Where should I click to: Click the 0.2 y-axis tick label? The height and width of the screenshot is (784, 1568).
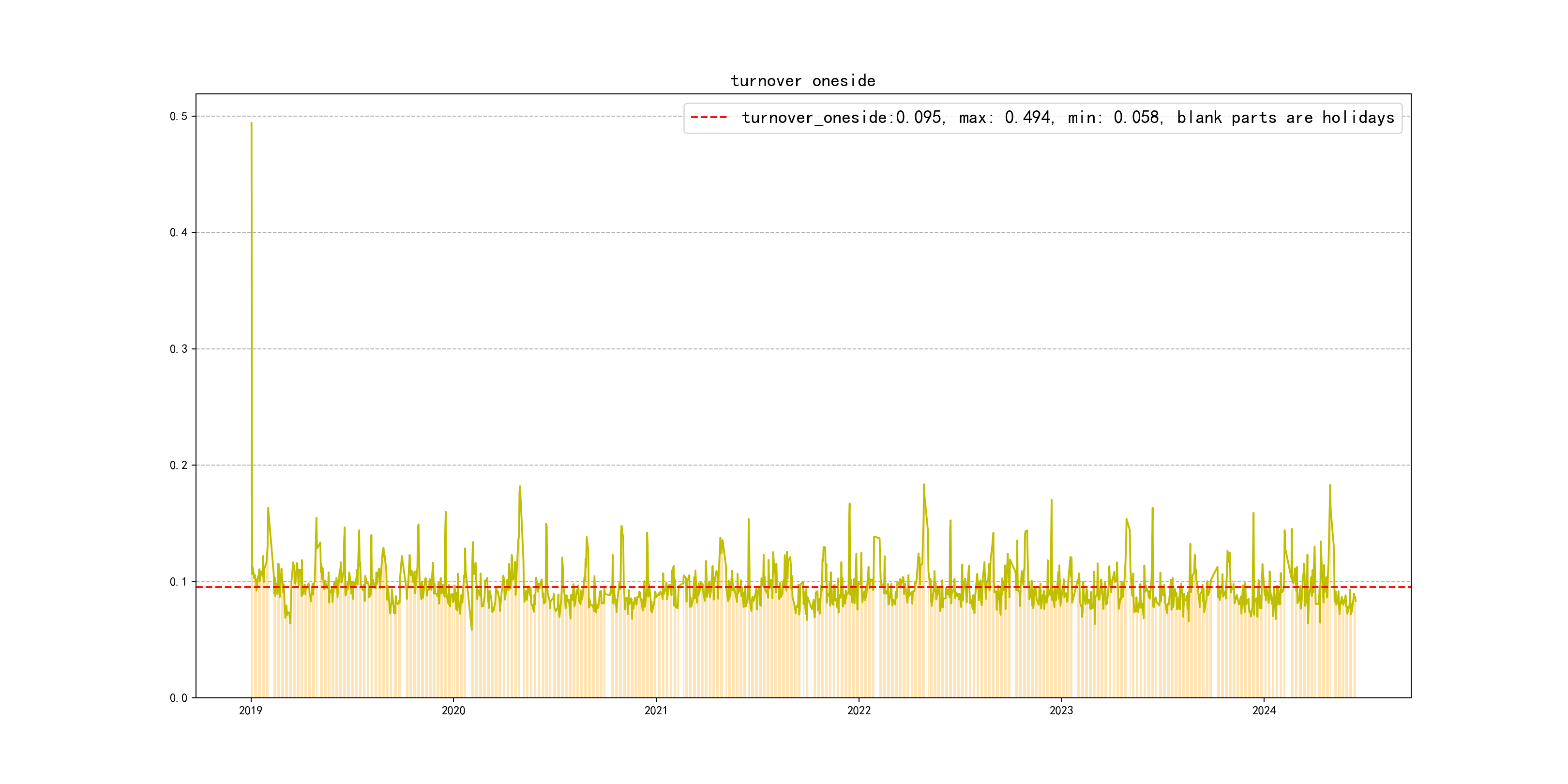pyautogui.click(x=179, y=465)
